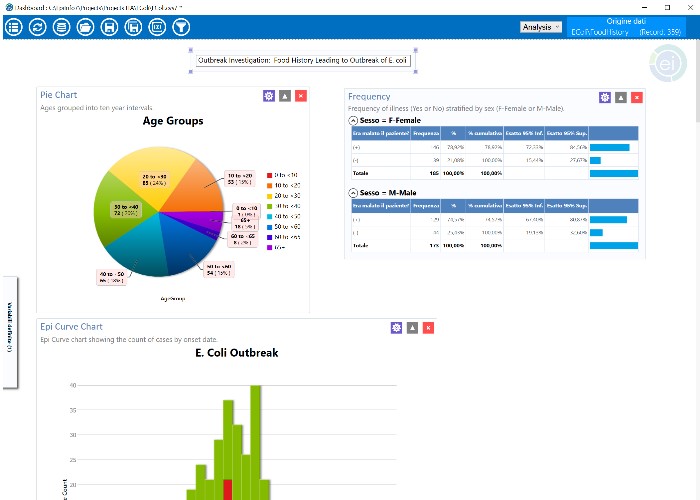Collapse the Sesso = F-Female section
This screenshot has height=500, width=700.
(353, 121)
